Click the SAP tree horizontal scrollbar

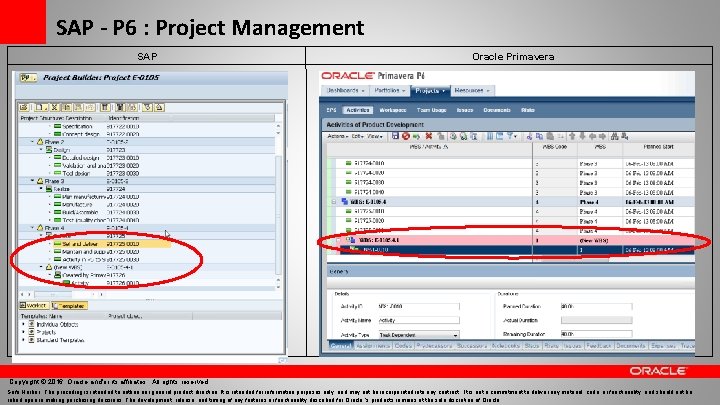[x=61, y=294]
